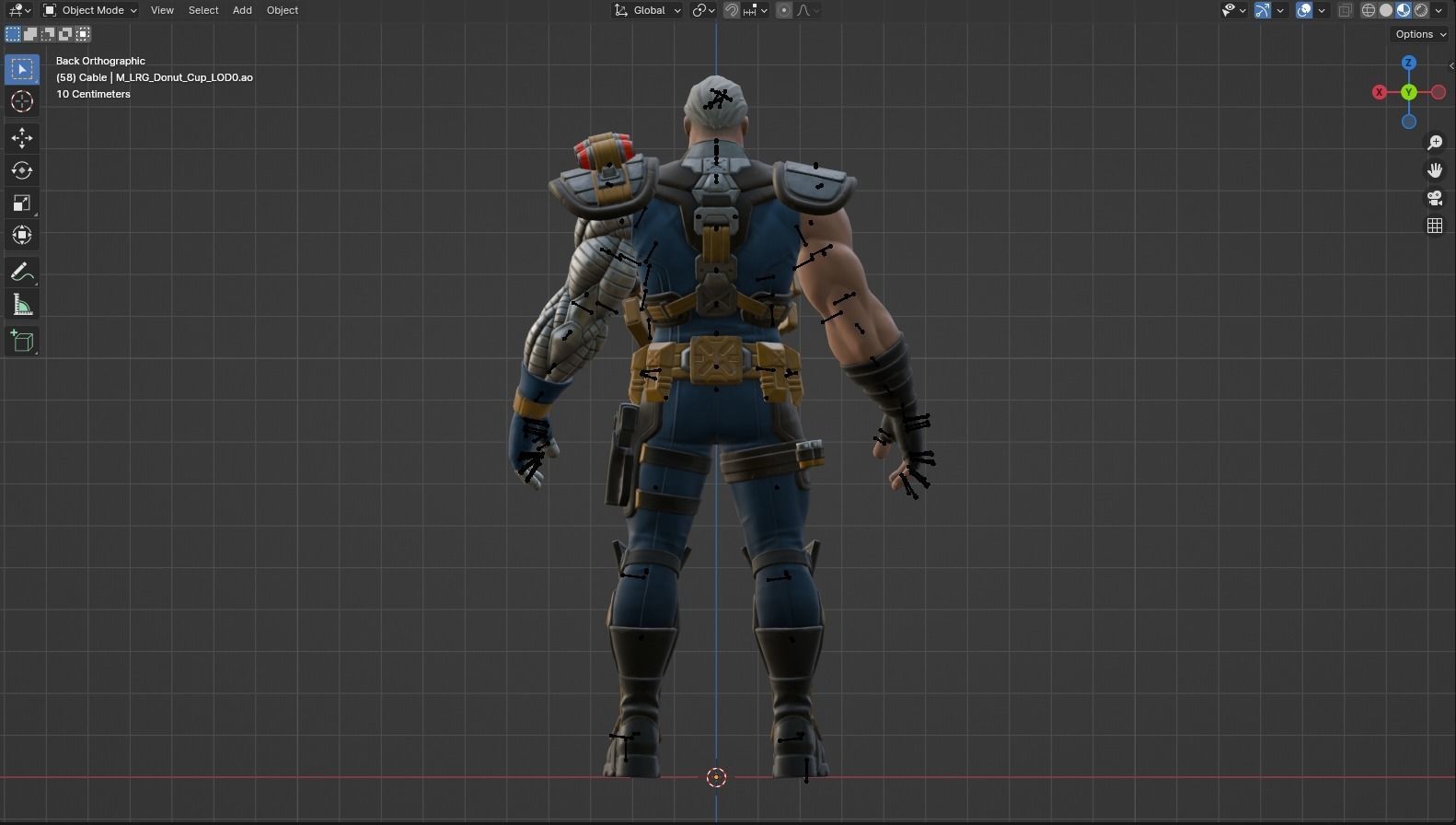Open the pivot point dropdown
Image resolution: width=1456 pixels, height=825 pixels.
pyautogui.click(x=704, y=10)
